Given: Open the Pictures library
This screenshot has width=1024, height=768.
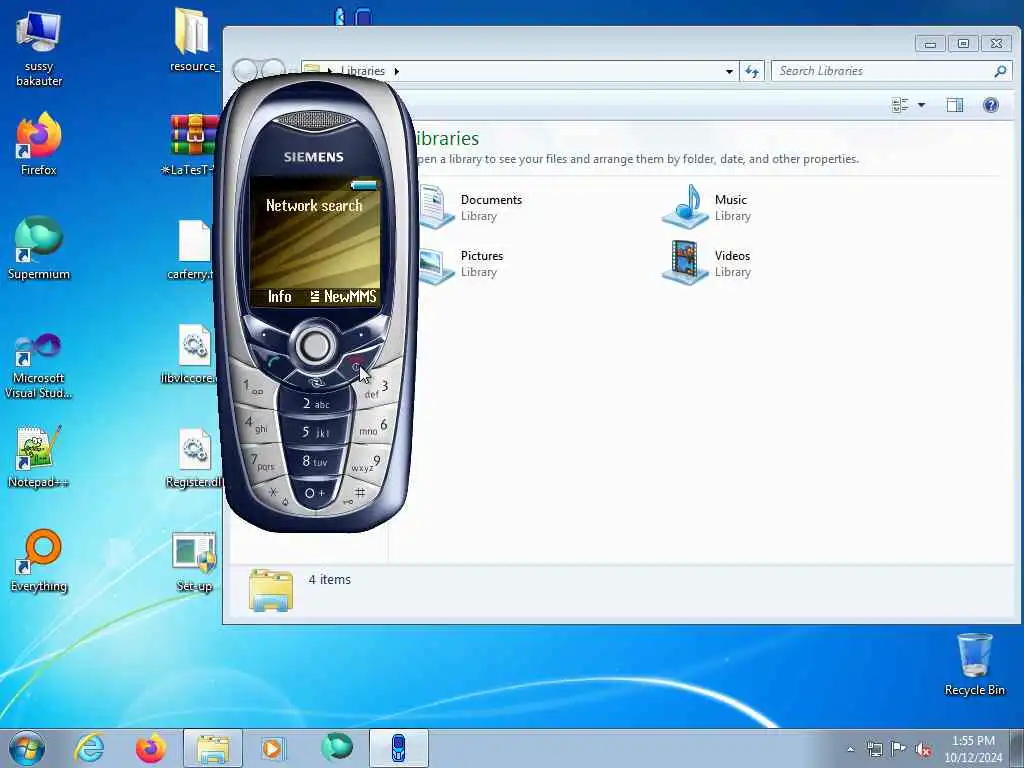Looking at the screenshot, I should [461, 263].
